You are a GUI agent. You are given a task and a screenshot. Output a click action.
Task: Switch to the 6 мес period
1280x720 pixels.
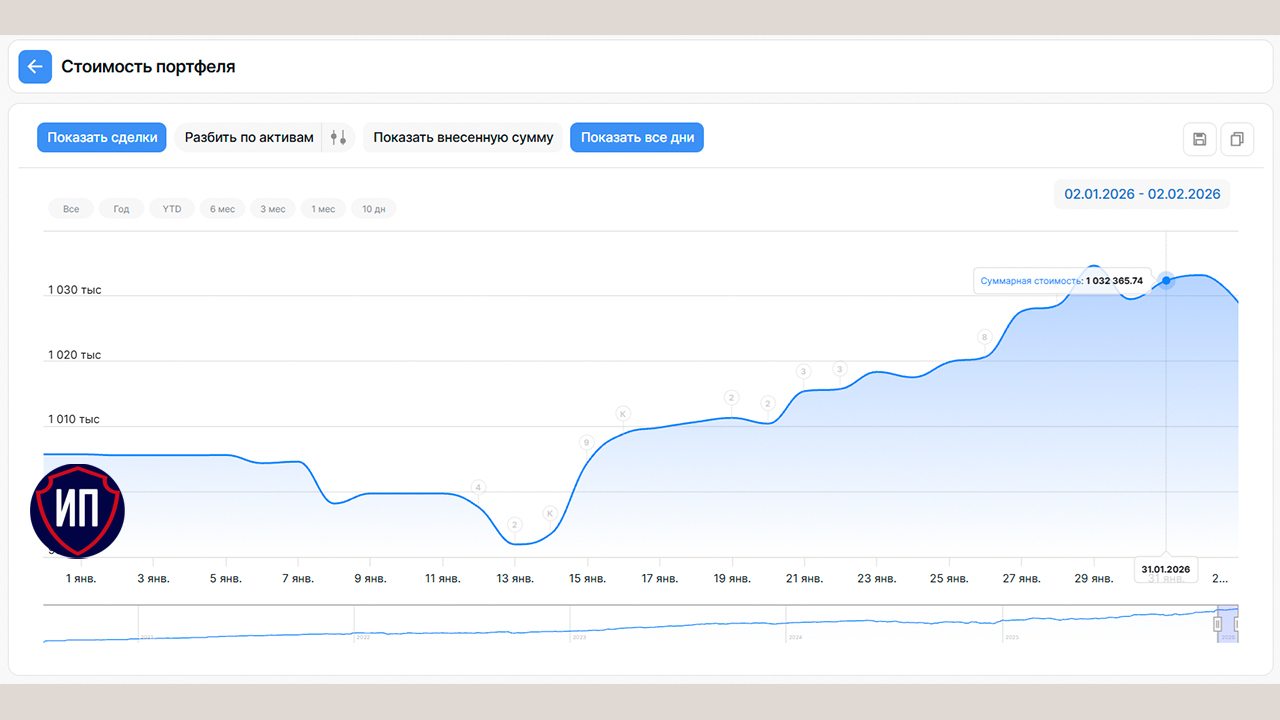coord(222,209)
